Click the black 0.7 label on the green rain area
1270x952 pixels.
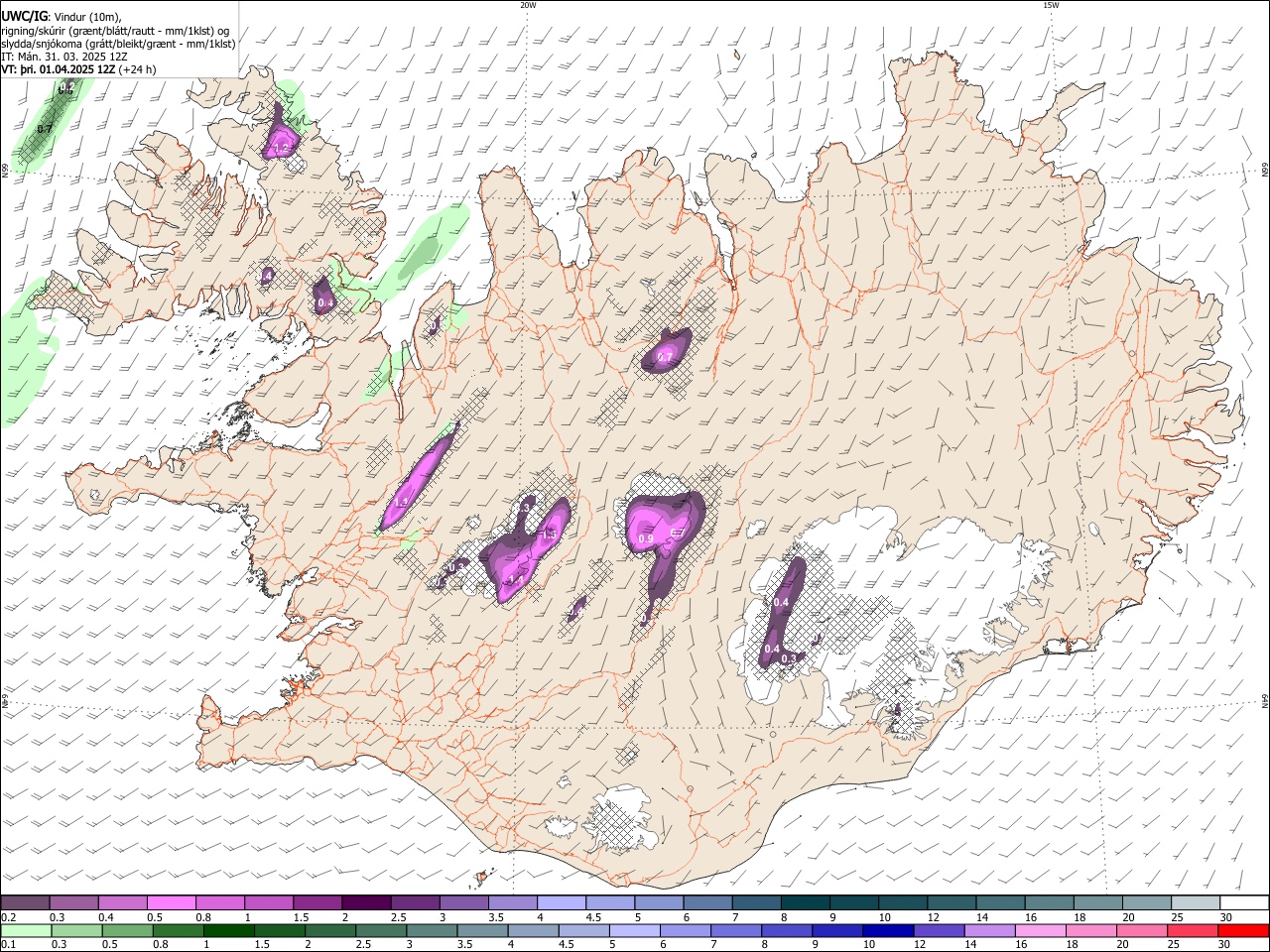(45, 129)
